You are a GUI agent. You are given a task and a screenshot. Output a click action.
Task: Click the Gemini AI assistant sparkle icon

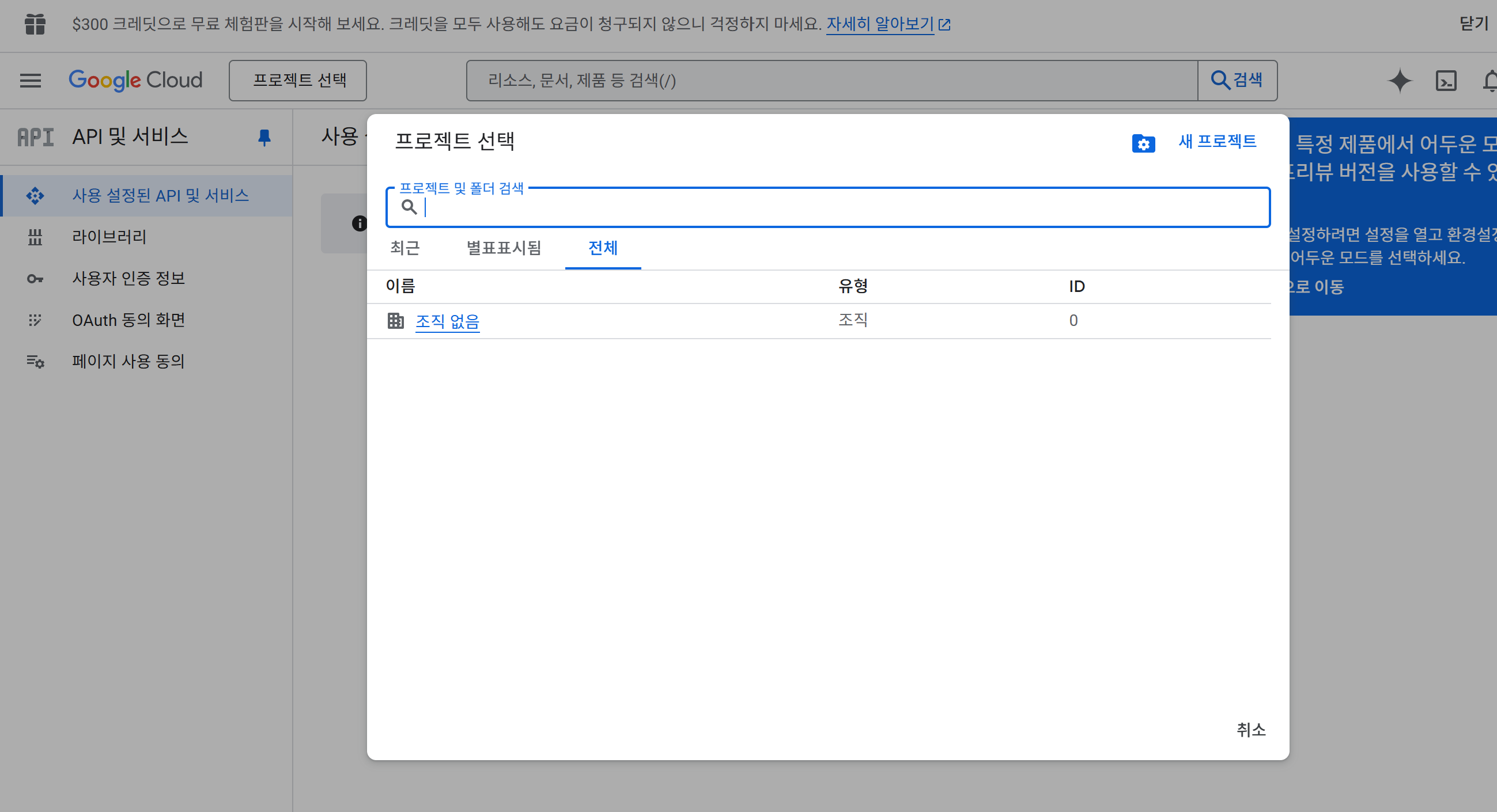tap(1401, 80)
